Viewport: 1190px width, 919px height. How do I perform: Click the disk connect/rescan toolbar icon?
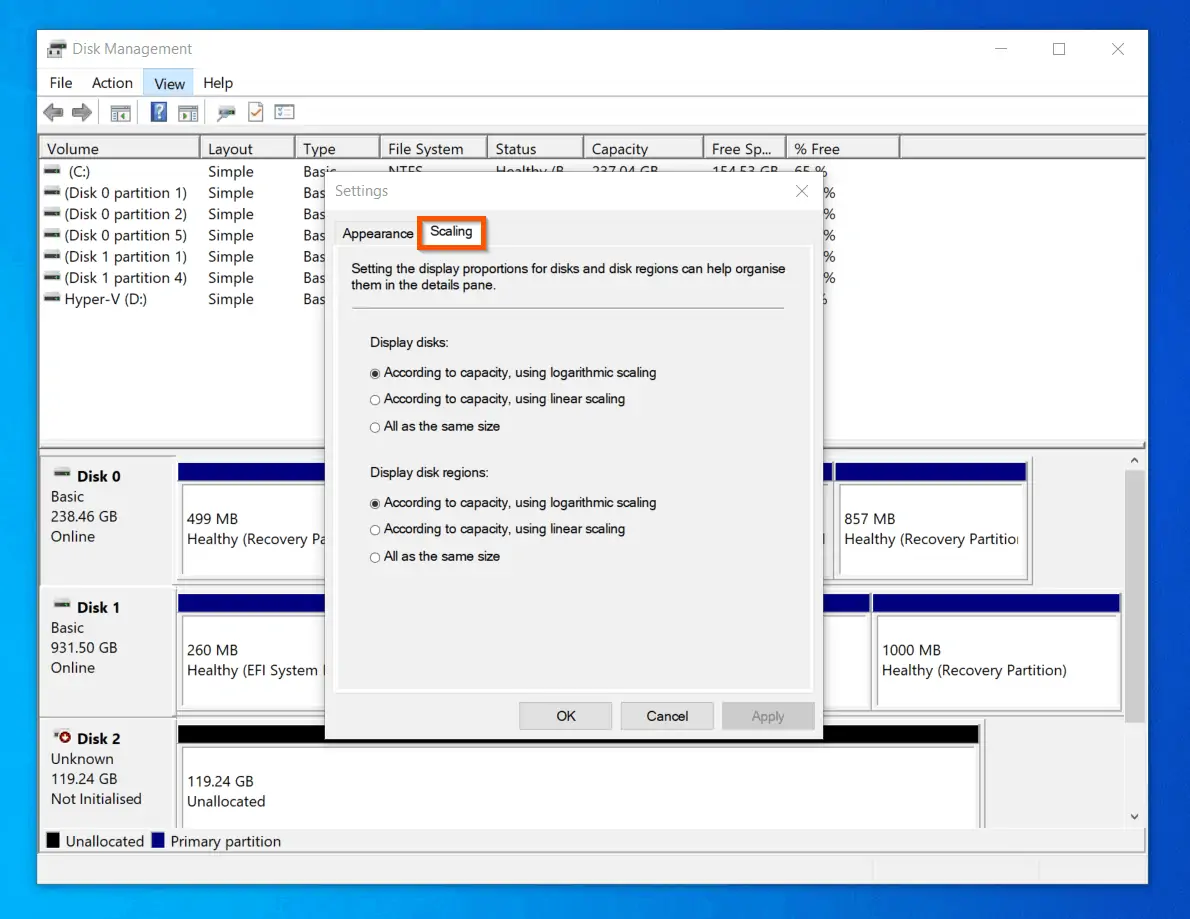(x=226, y=113)
